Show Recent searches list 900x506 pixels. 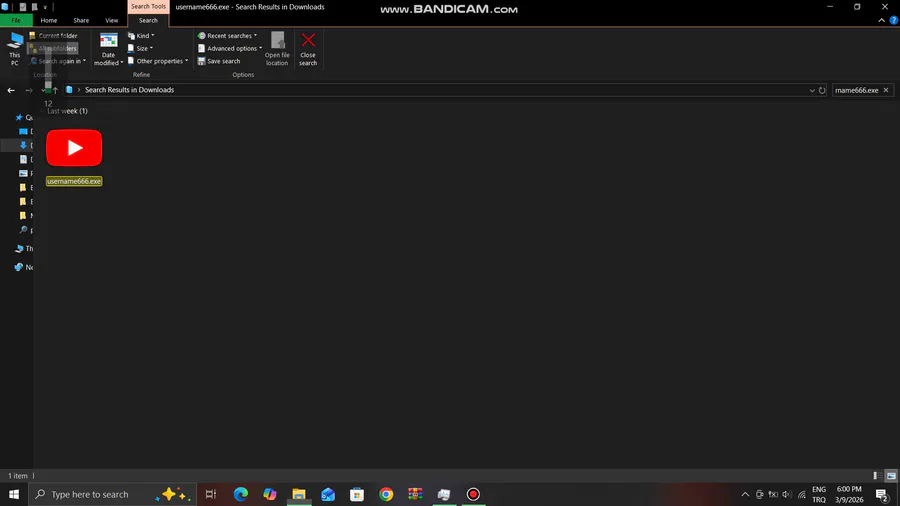(x=227, y=36)
